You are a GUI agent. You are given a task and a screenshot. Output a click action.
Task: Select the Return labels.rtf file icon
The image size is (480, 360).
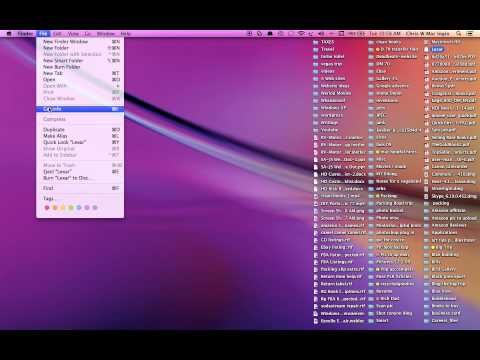pyautogui.click(x=316, y=284)
